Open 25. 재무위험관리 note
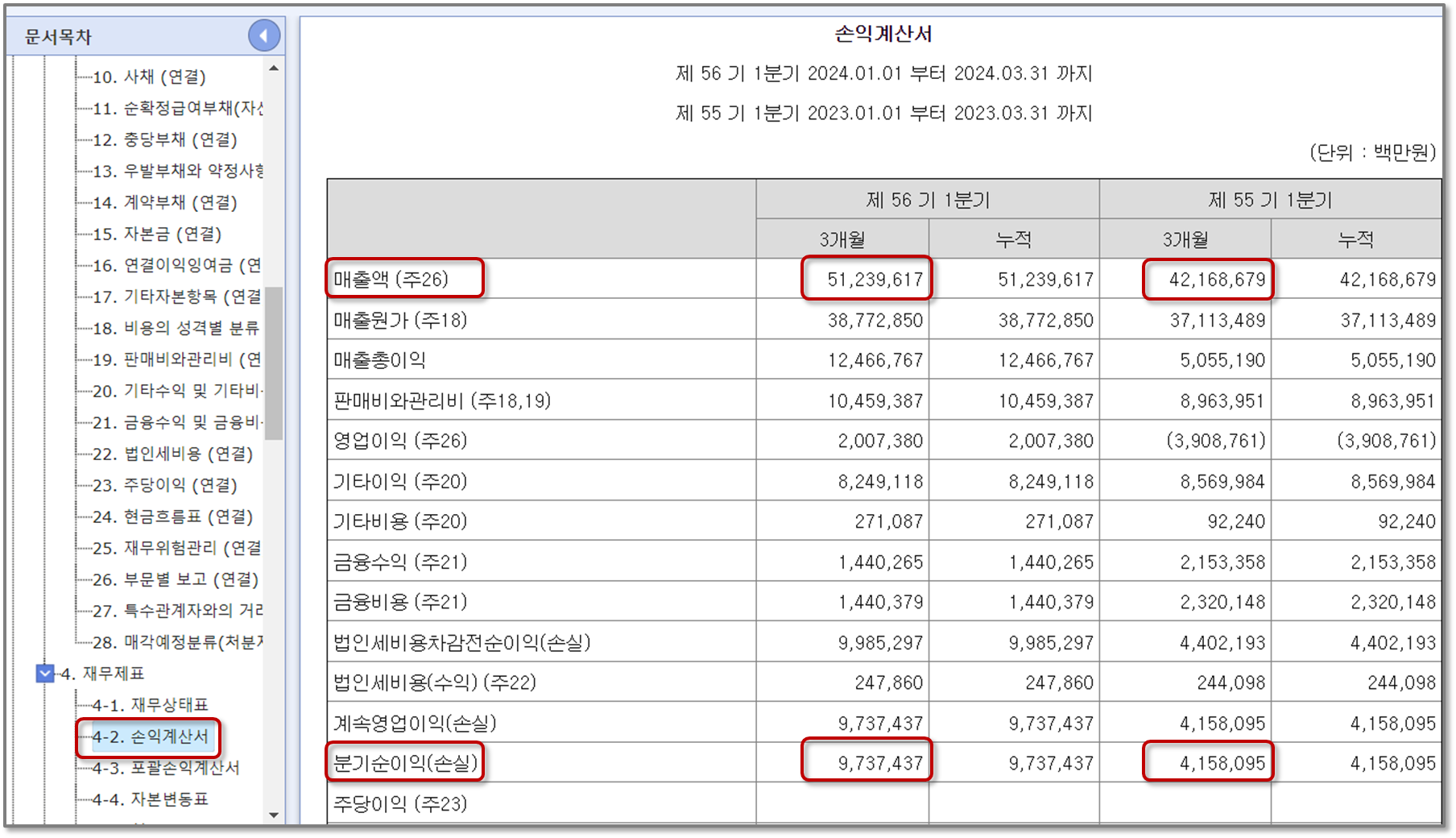The height and width of the screenshot is (838, 1456). 177,548
